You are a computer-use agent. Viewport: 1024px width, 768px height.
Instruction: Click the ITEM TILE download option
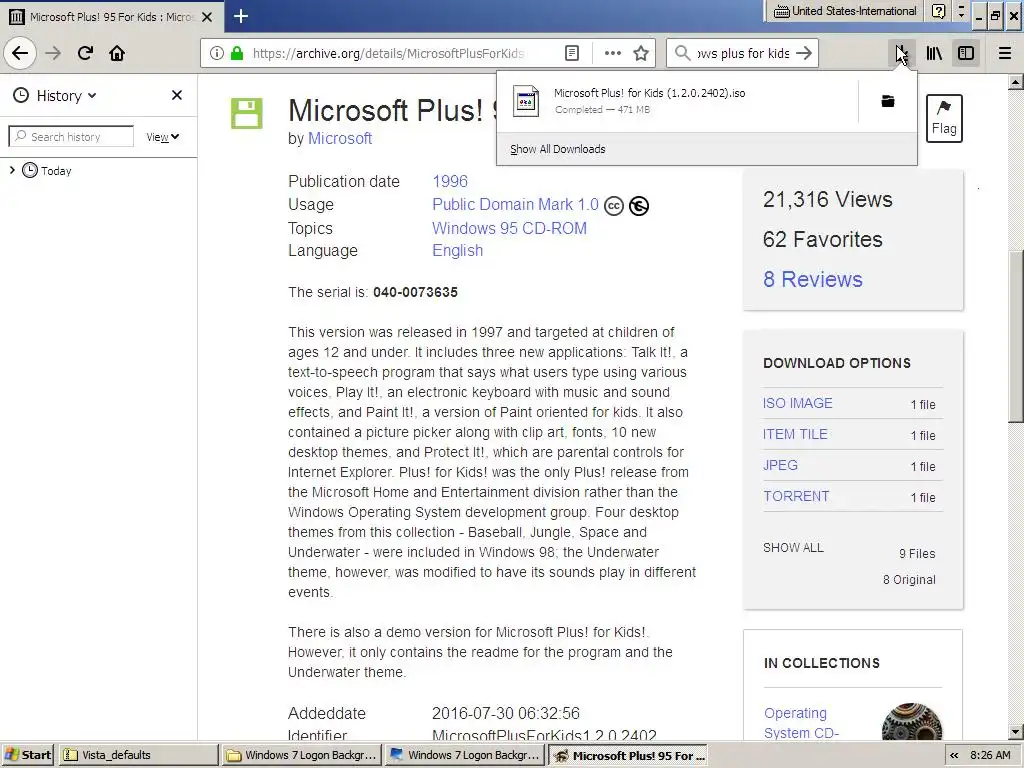[x=795, y=434]
